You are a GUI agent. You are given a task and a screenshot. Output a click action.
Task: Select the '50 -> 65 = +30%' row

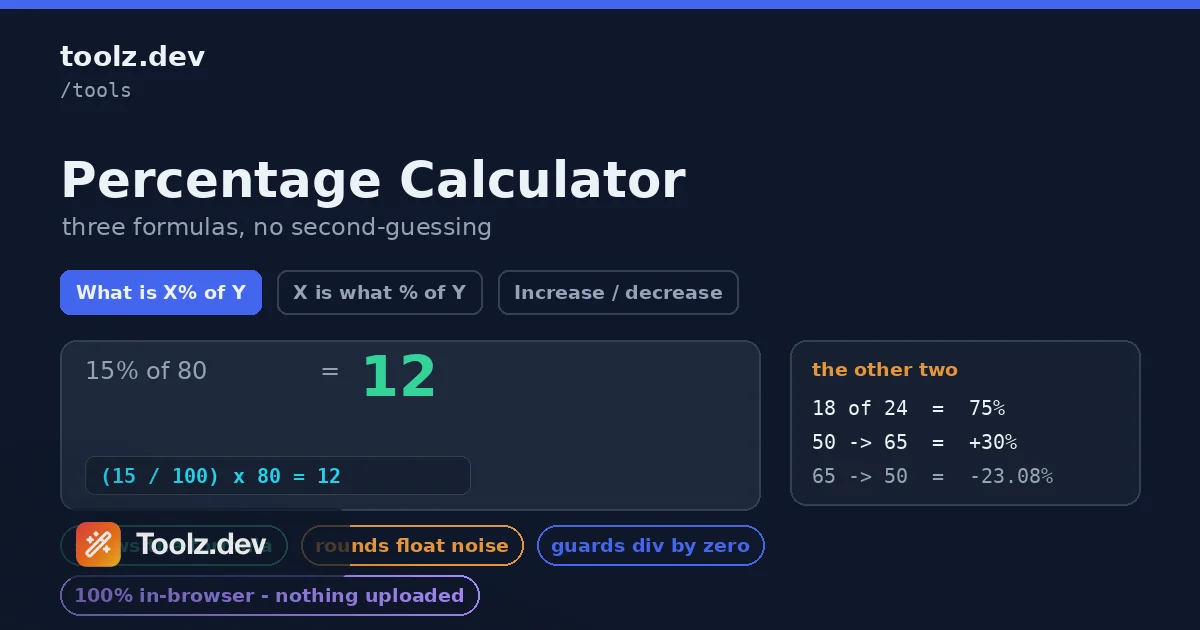coord(914,442)
